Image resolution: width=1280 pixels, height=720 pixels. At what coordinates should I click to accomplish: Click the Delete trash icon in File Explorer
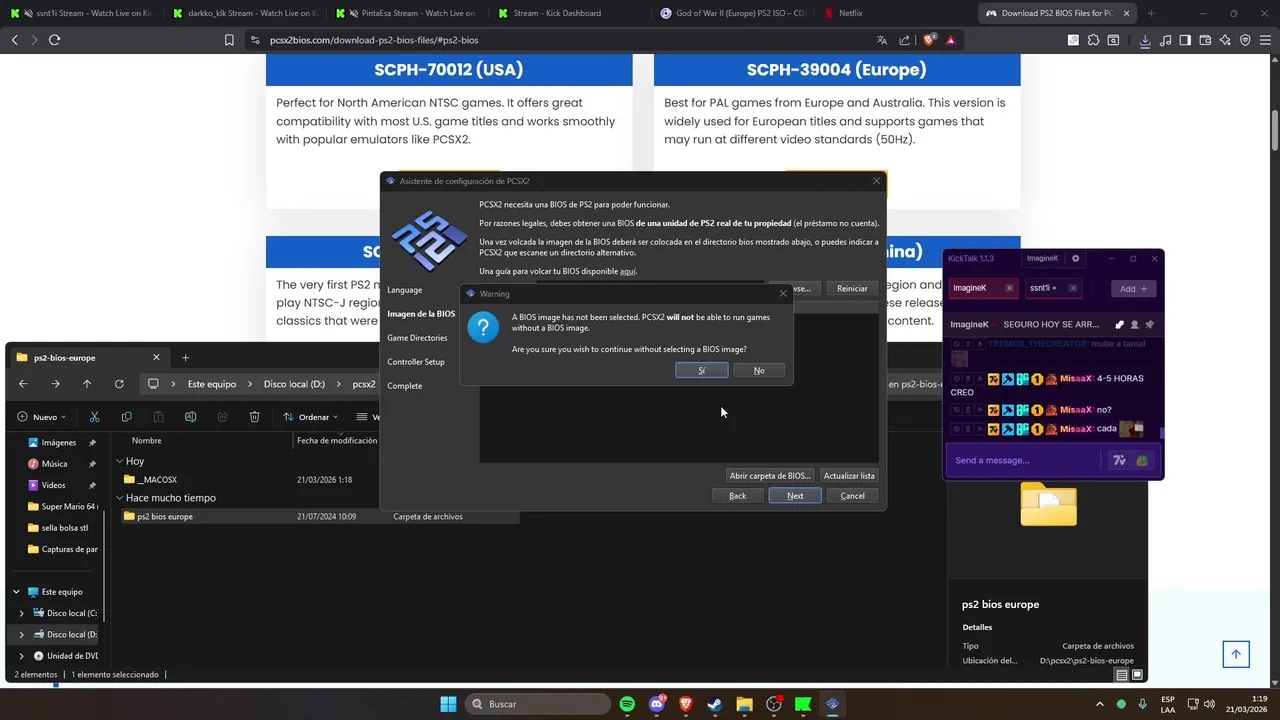(x=254, y=417)
